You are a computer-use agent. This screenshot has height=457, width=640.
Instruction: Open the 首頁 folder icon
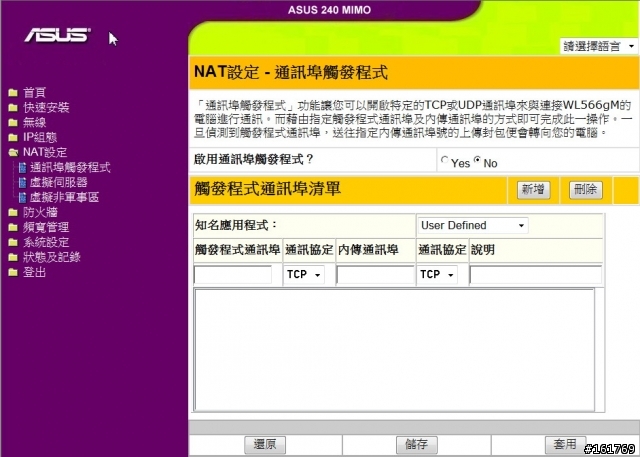click(13, 93)
